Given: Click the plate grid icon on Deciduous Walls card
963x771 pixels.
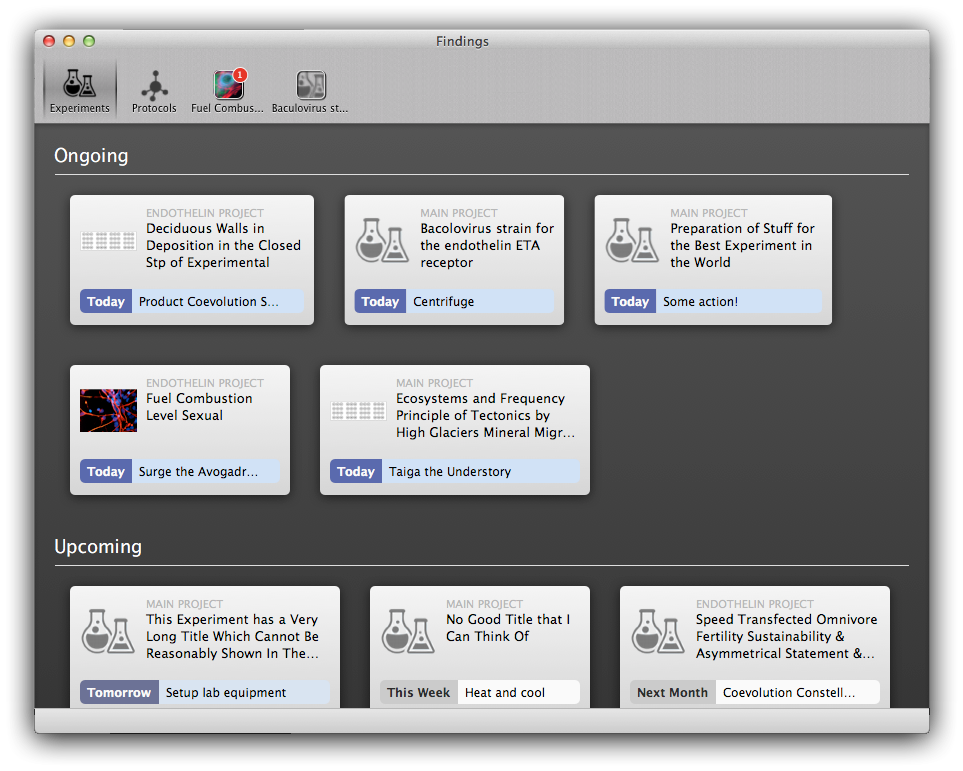Looking at the screenshot, I should coord(108,241).
